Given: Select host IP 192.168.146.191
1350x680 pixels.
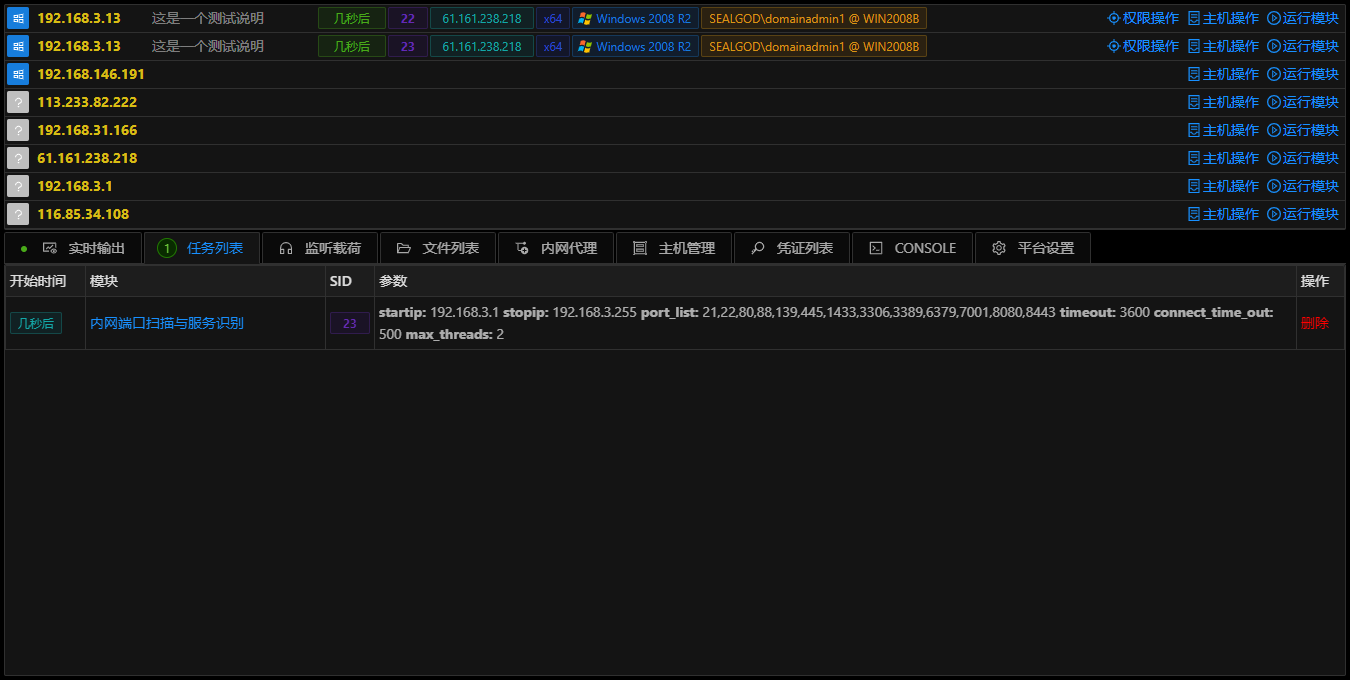Looking at the screenshot, I should point(91,74).
